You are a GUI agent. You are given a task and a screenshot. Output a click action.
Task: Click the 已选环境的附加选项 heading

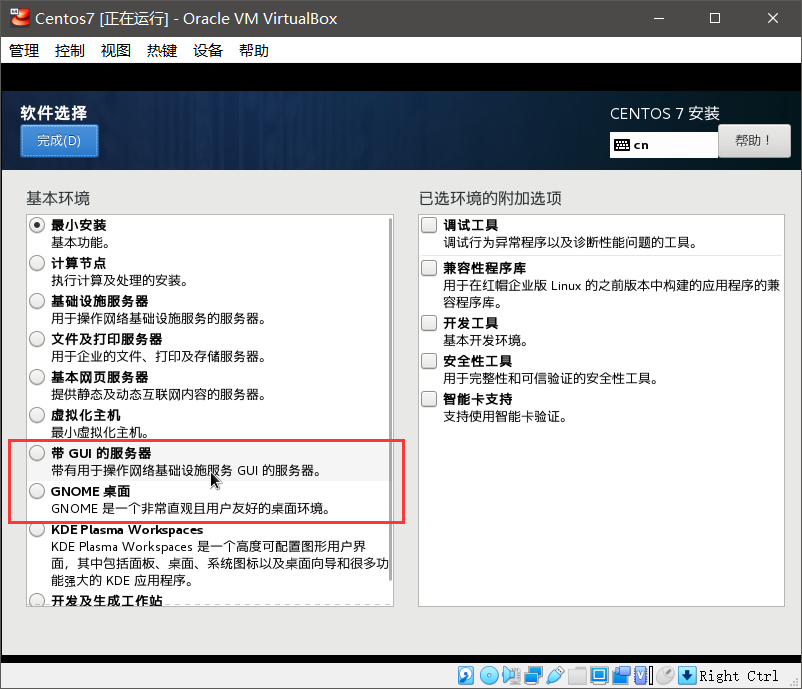click(490, 198)
